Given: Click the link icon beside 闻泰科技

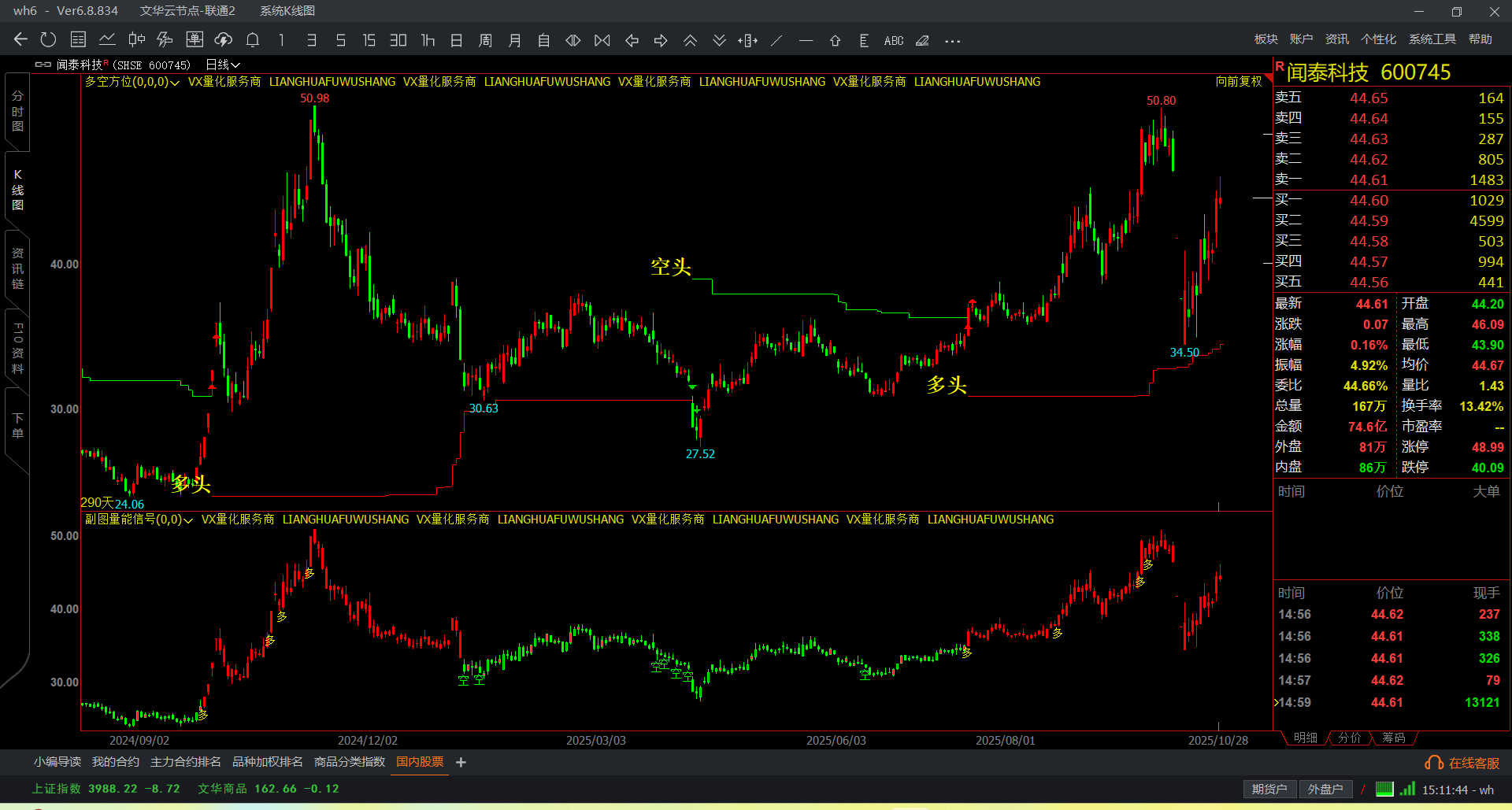Looking at the screenshot, I should 43,65.
